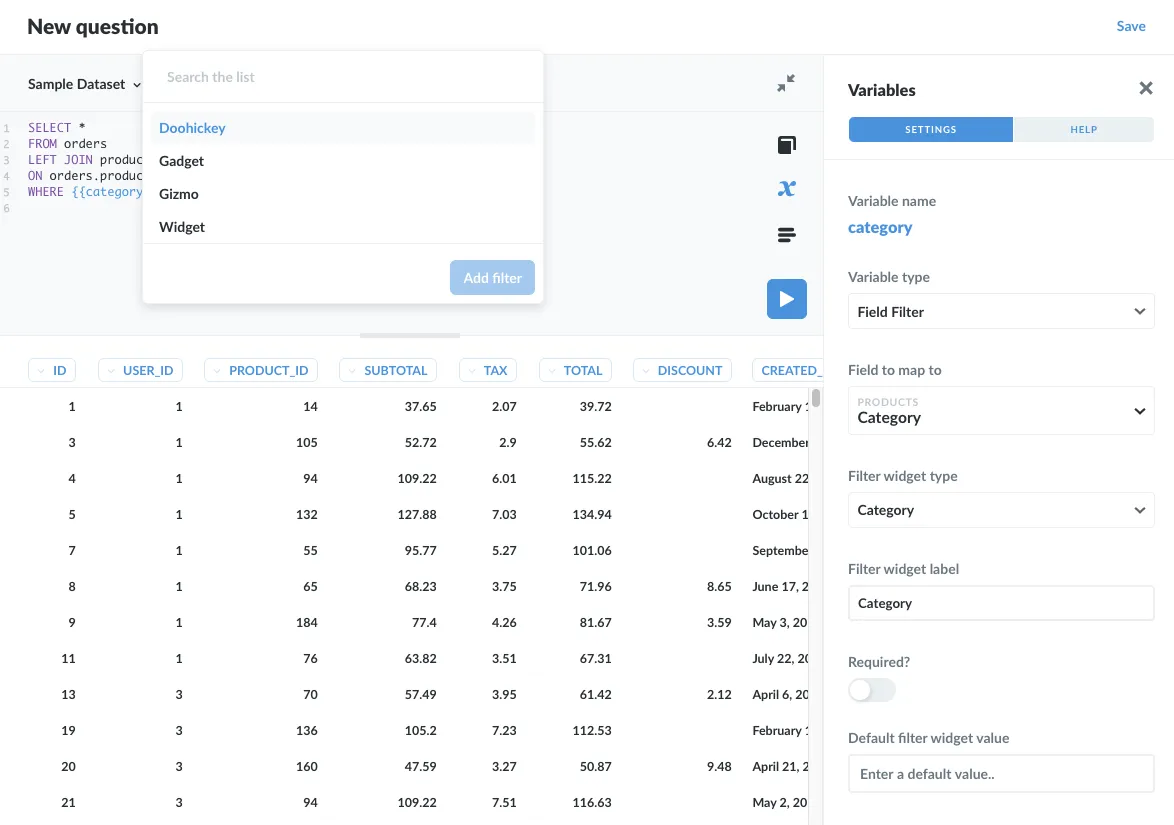Select Gadget from the category list
The image size is (1174, 825).
pos(343,161)
